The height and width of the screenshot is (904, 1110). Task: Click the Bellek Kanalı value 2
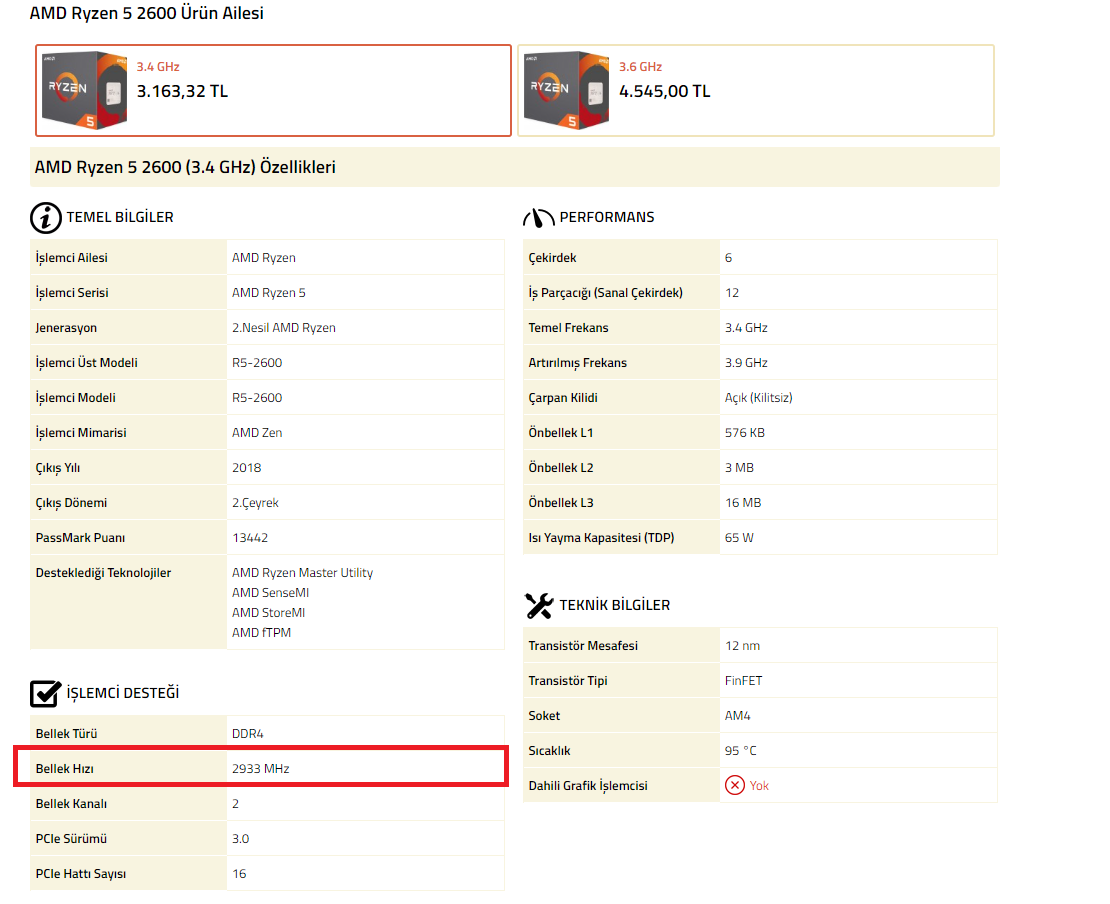coord(236,803)
